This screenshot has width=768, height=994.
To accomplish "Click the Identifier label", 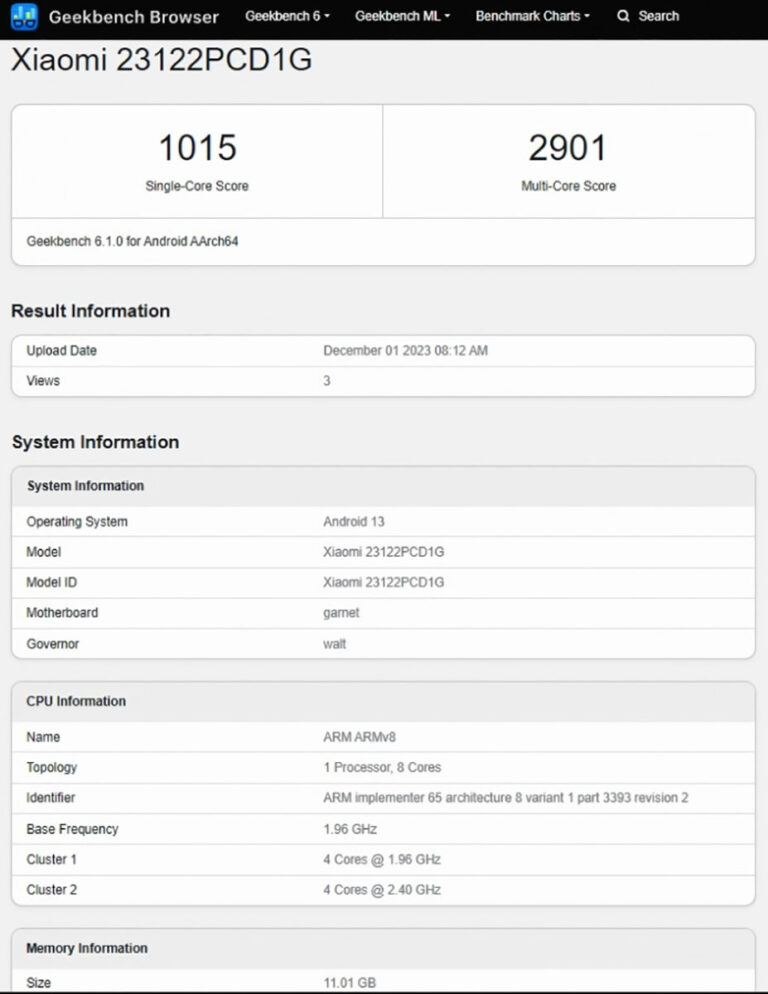I will 51,798.
